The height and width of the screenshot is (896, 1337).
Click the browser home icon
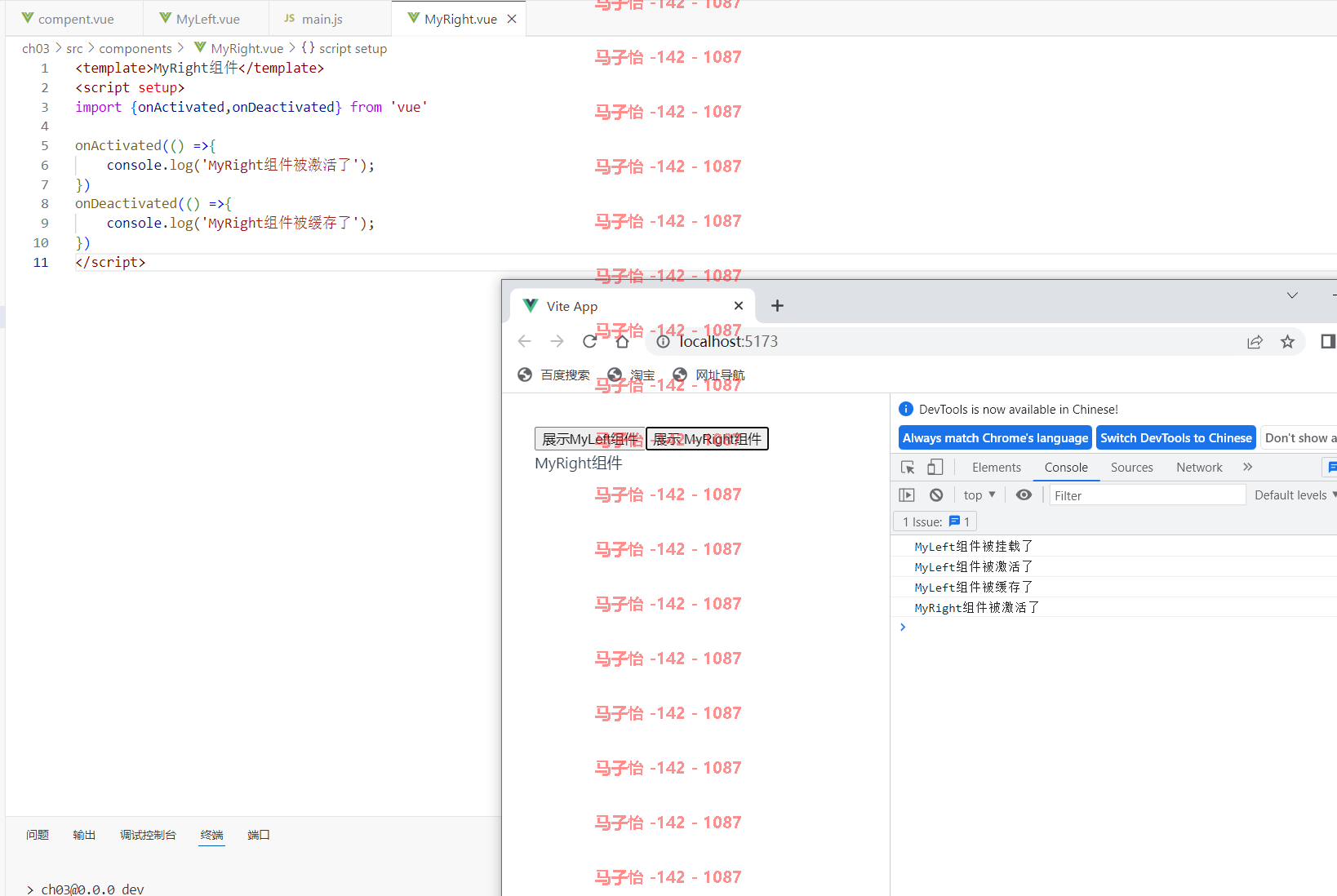(x=622, y=341)
